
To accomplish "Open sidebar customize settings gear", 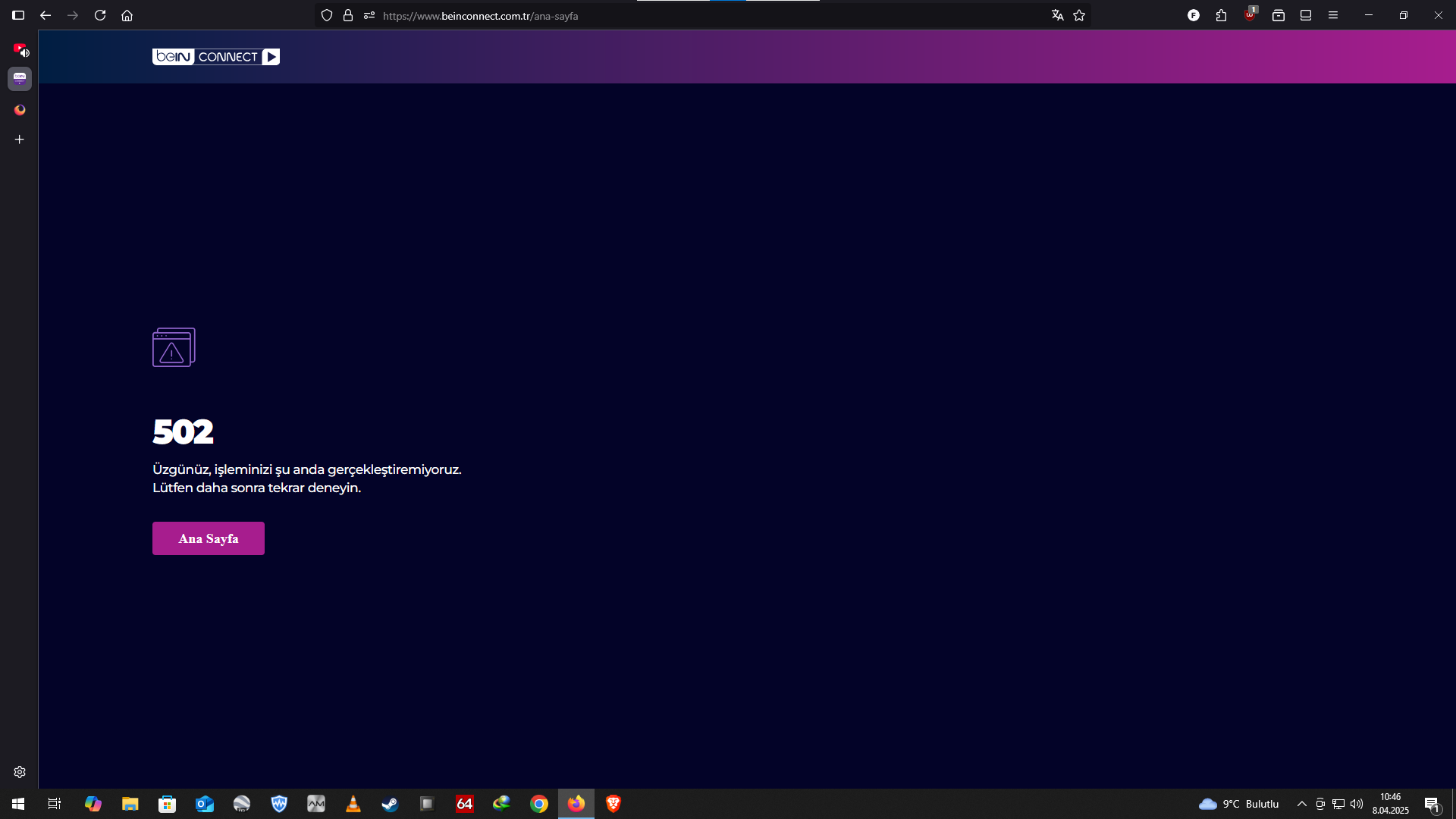I will 20,772.
